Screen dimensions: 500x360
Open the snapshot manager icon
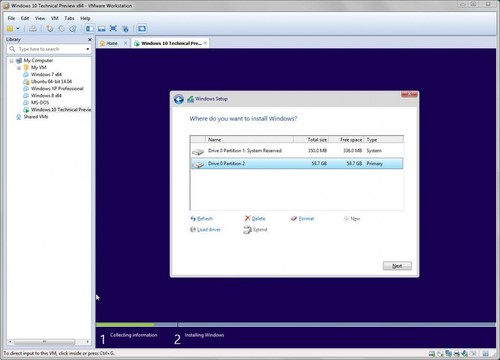(73, 29)
